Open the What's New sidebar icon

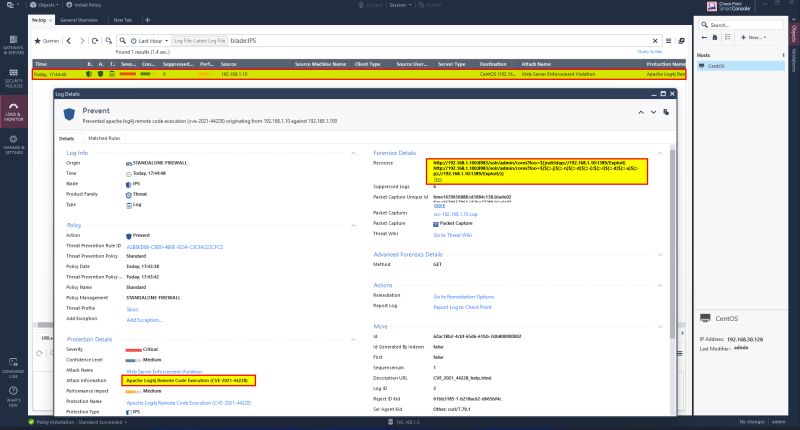13,396
